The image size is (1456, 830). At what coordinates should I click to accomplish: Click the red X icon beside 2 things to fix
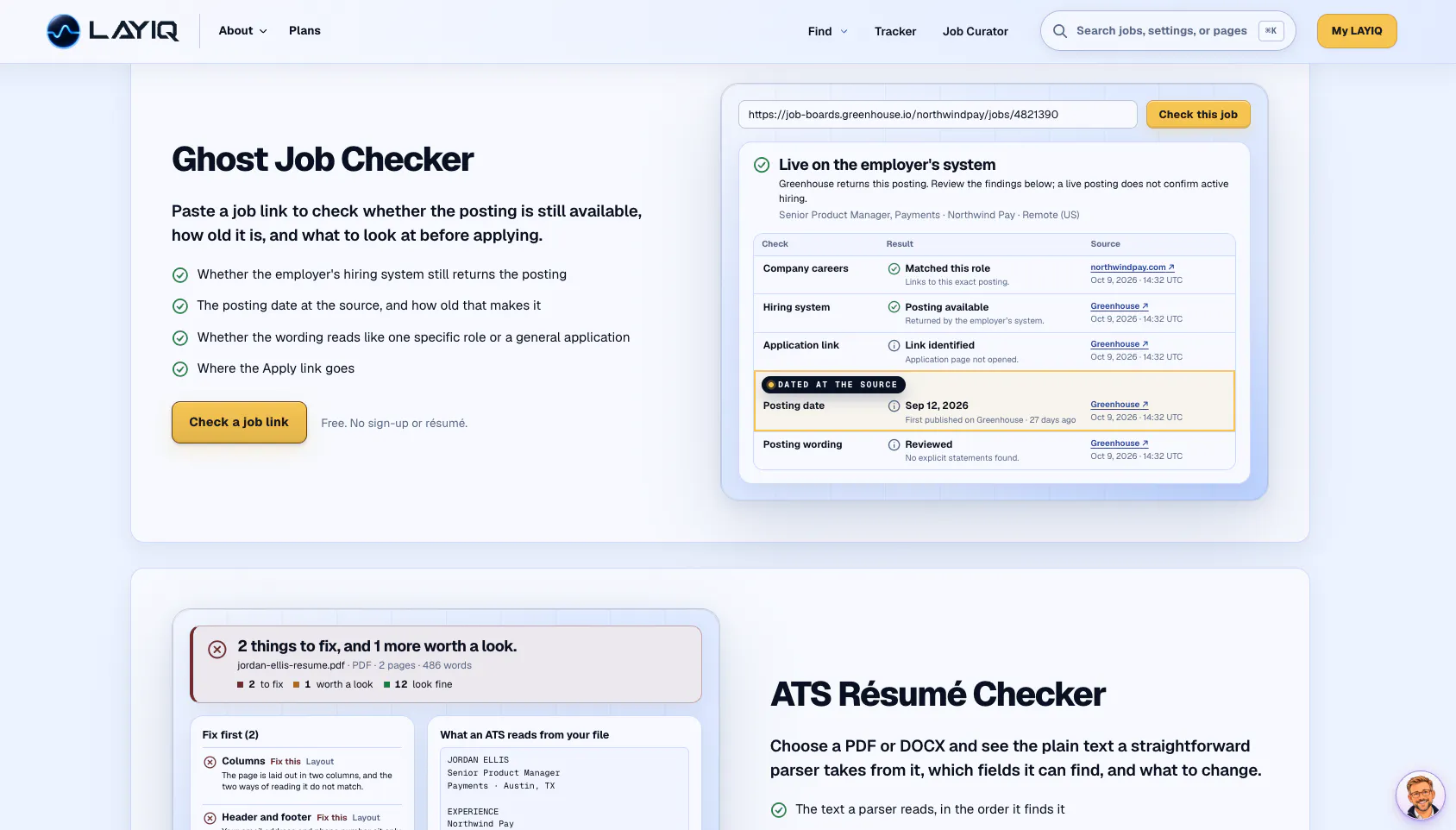click(217, 649)
